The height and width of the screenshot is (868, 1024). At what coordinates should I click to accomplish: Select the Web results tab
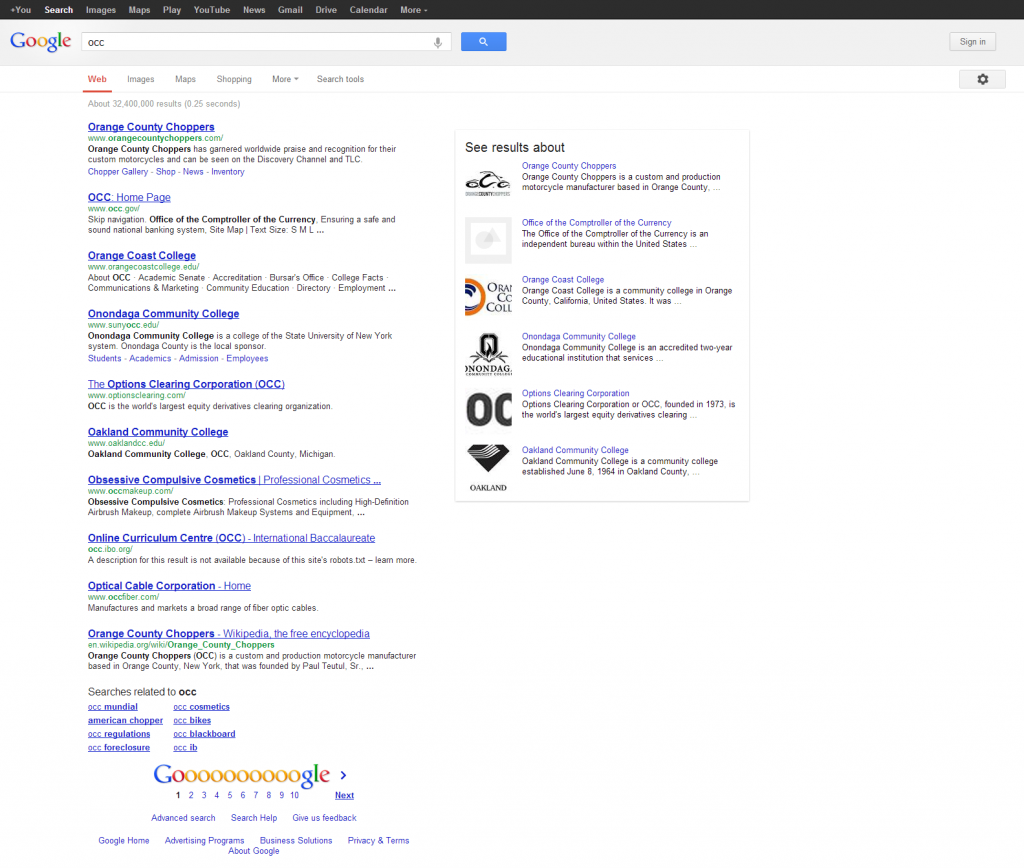pyautogui.click(x=97, y=79)
